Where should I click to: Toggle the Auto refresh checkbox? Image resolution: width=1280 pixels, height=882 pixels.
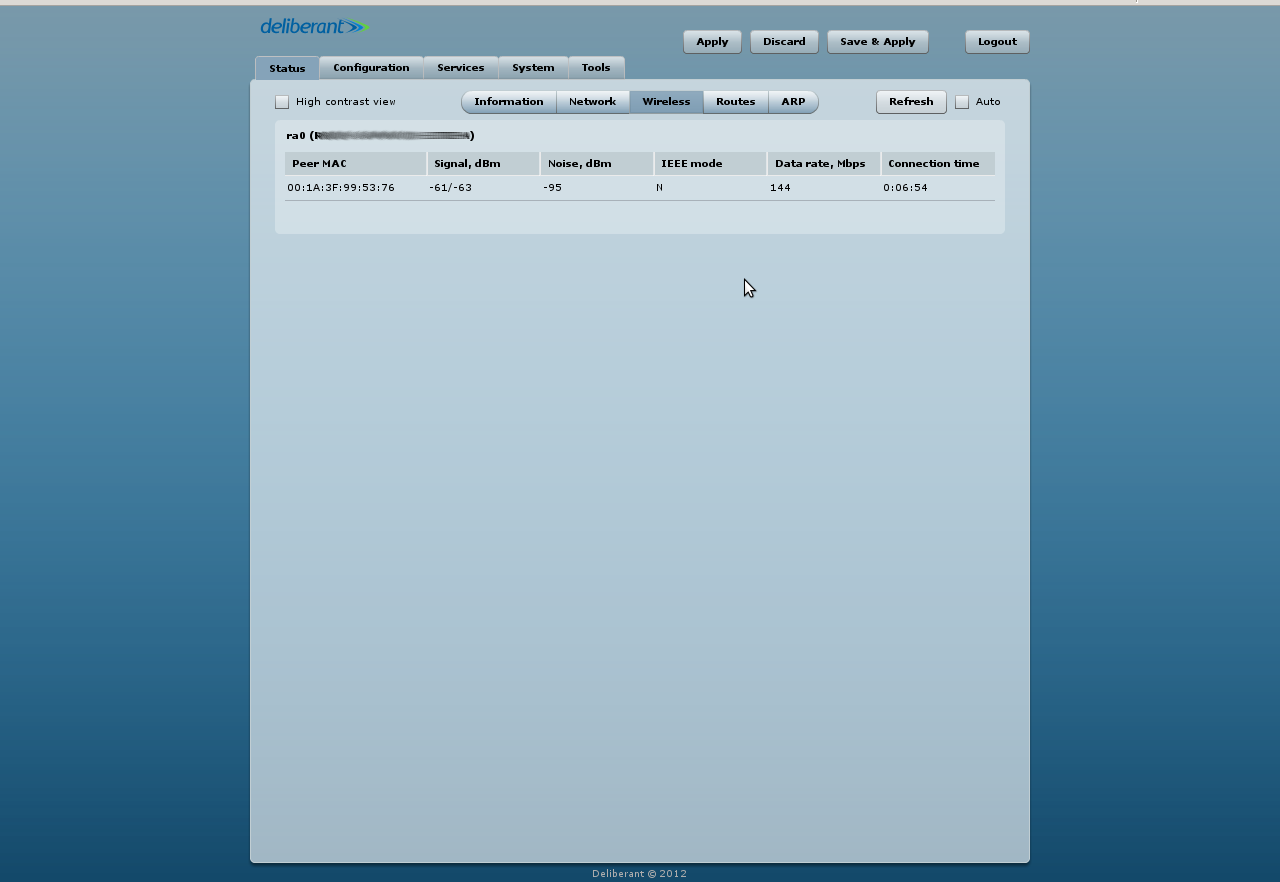coord(962,102)
